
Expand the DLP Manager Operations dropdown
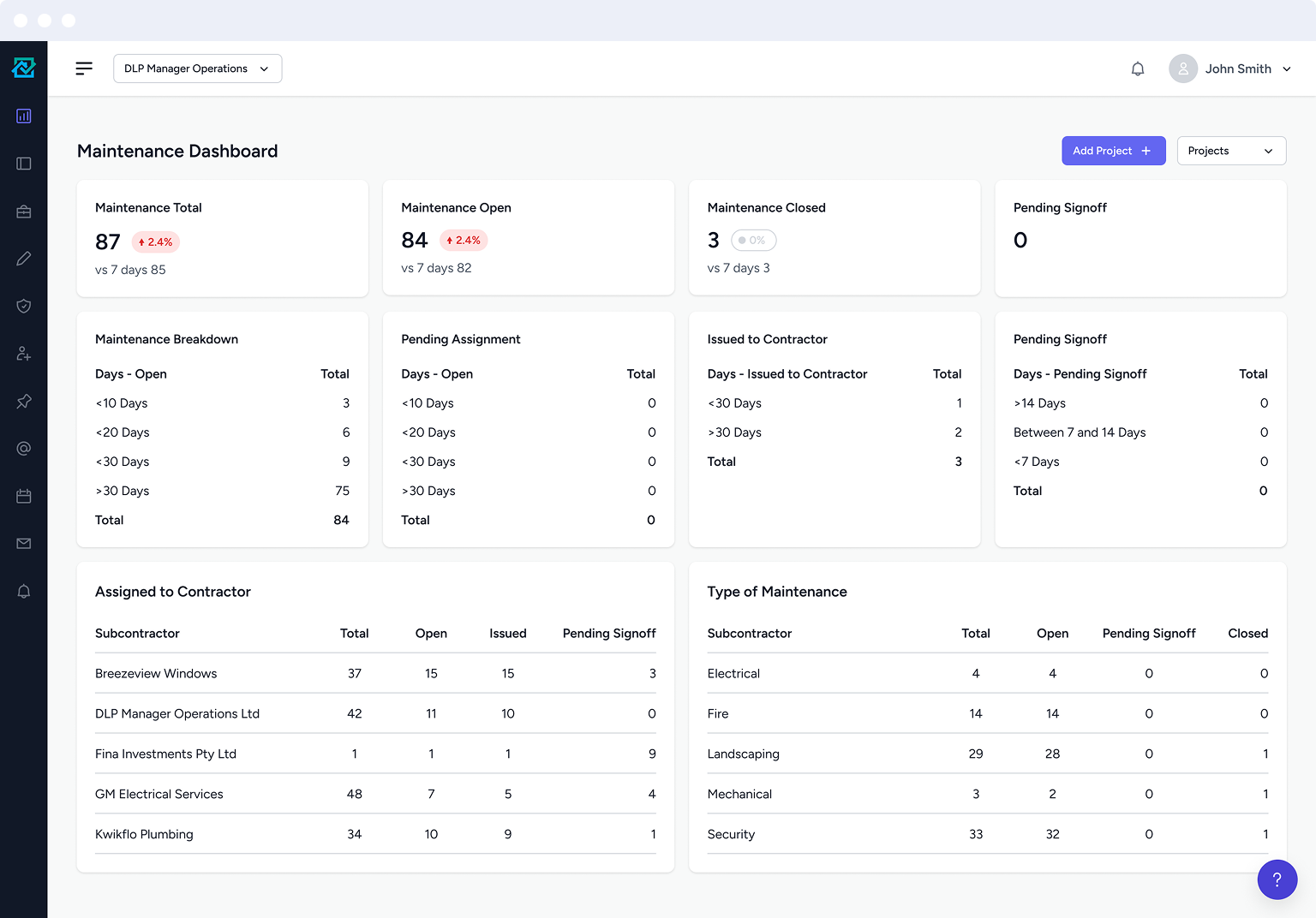coord(197,69)
